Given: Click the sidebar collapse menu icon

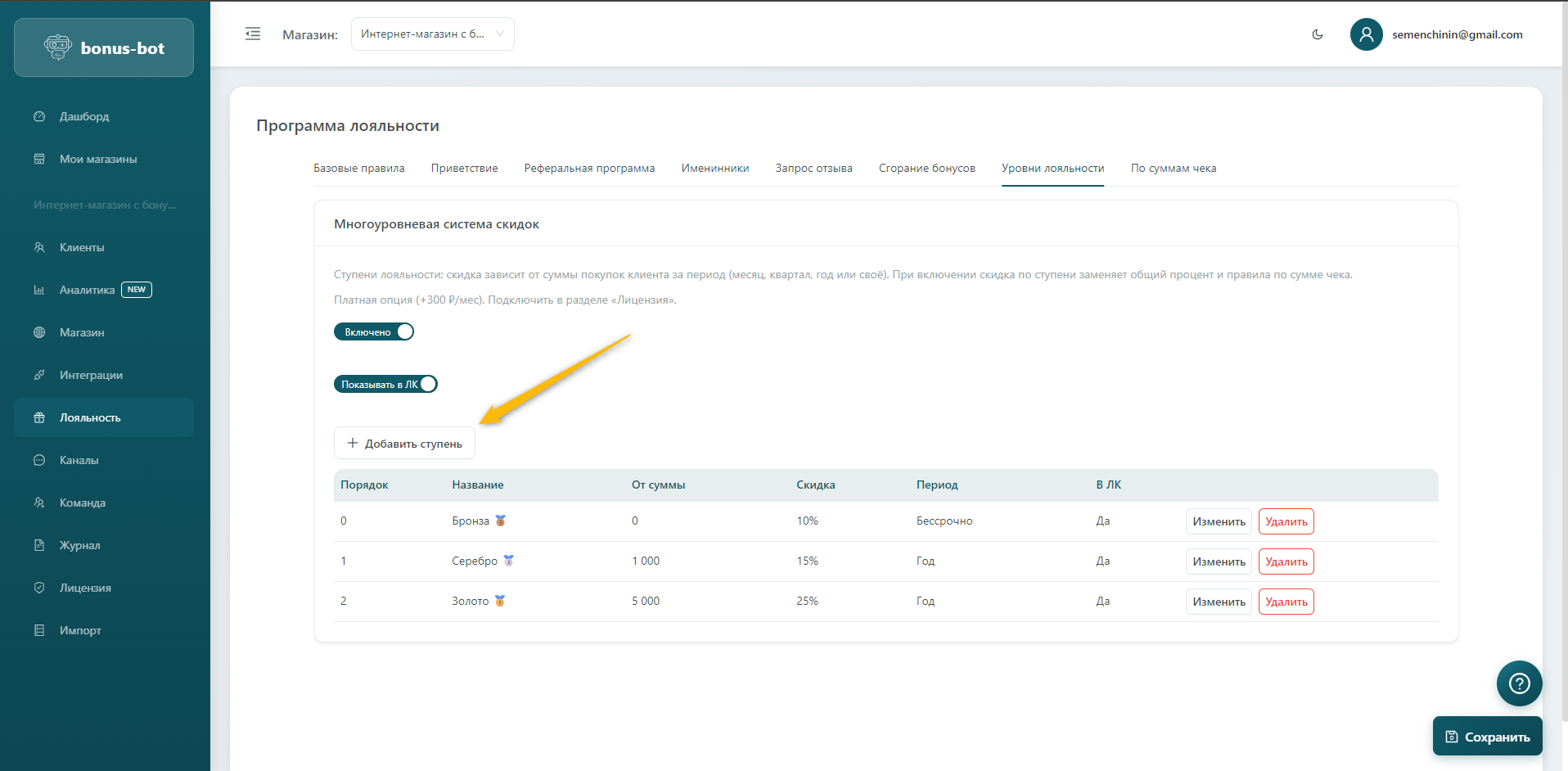Looking at the screenshot, I should [253, 34].
